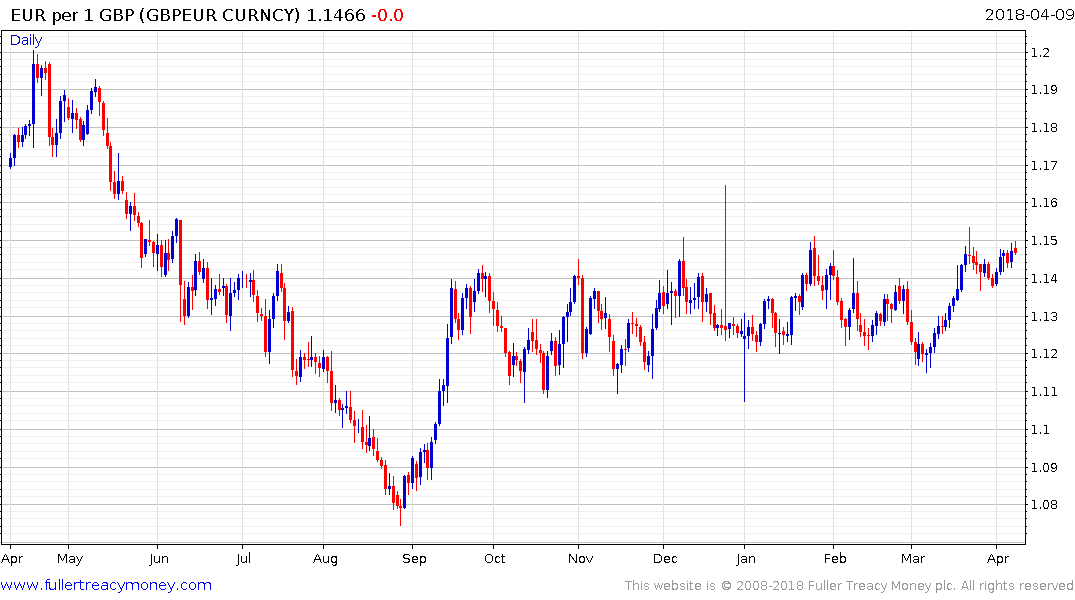The image size is (1075, 600).
Task: Click the 1.12 price axis label
Action: (1044, 354)
